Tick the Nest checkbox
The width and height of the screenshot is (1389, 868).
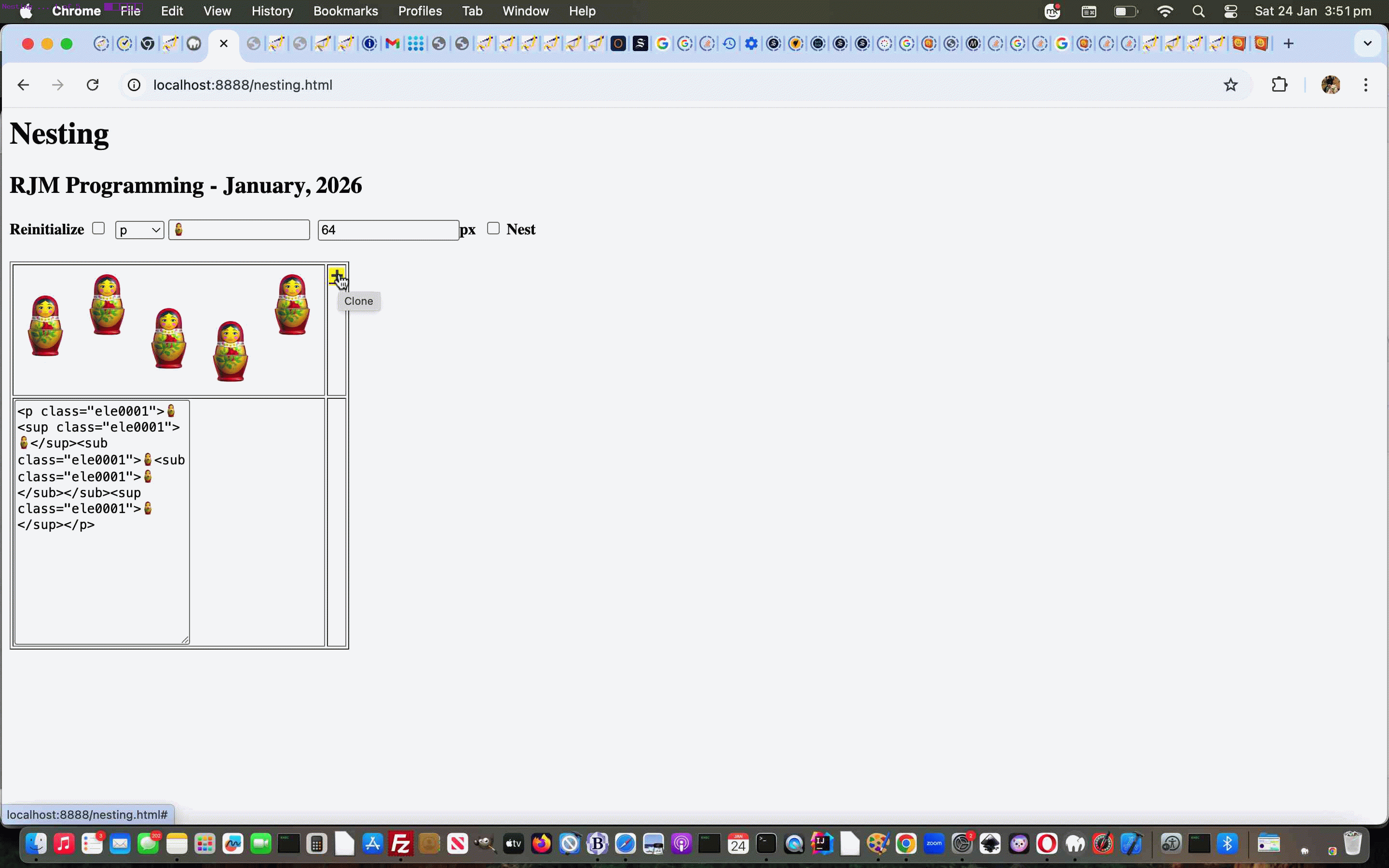pos(493,229)
